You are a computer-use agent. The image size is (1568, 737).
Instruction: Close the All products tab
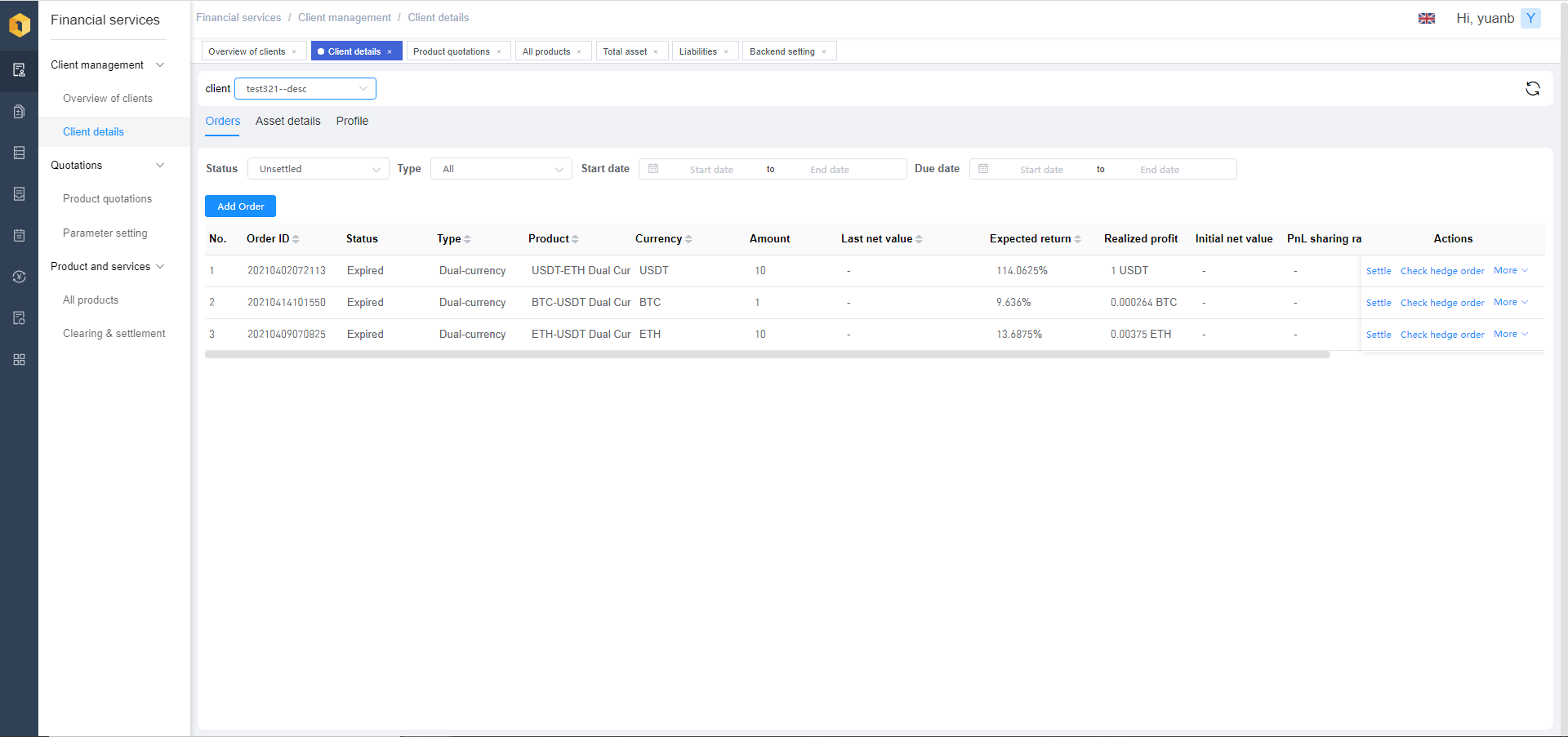pyautogui.click(x=579, y=51)
